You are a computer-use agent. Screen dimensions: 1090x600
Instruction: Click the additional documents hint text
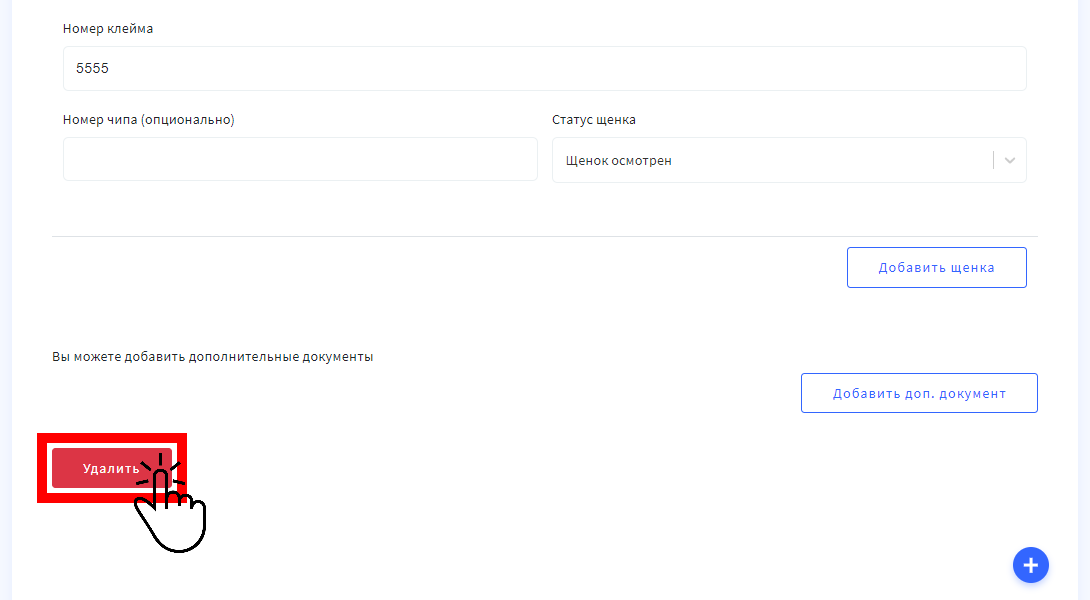point(212,357)
